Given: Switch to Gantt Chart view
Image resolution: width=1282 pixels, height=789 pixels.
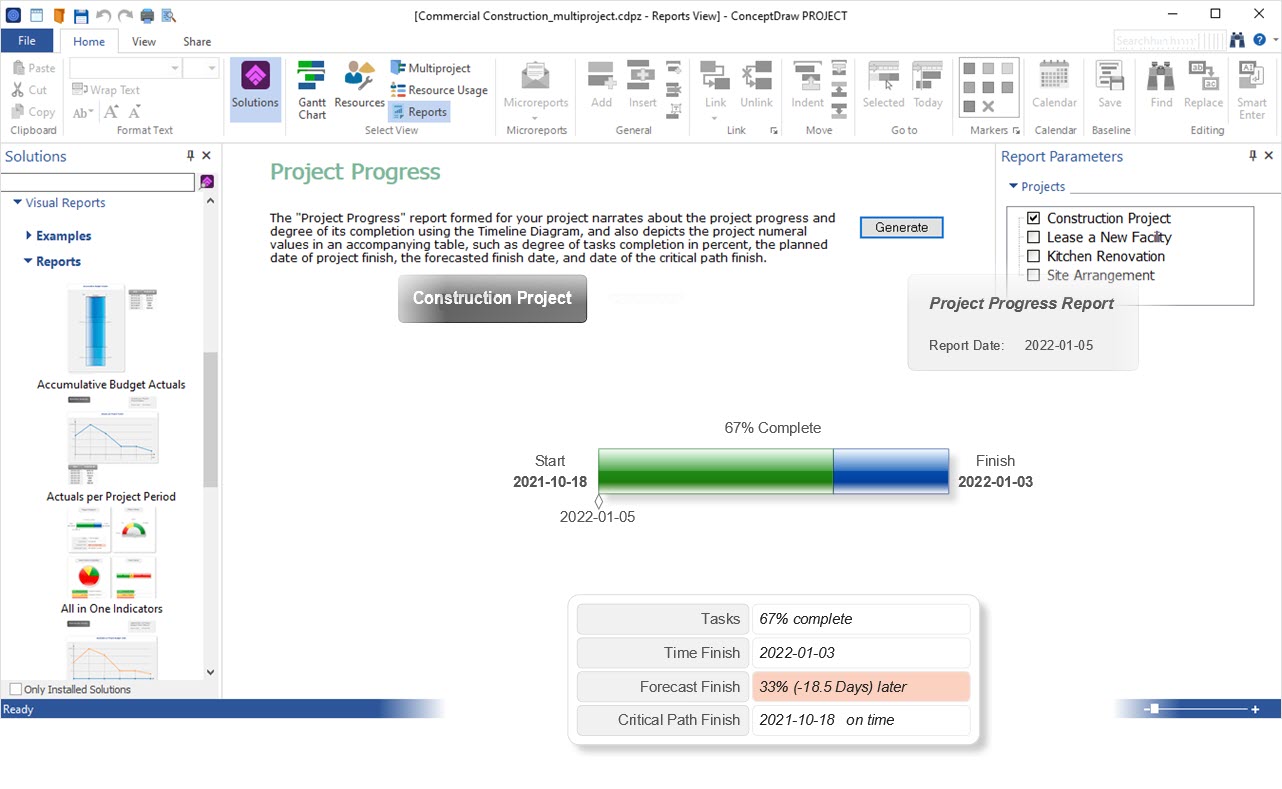Looking at the screenshot, I should [312, 90].
